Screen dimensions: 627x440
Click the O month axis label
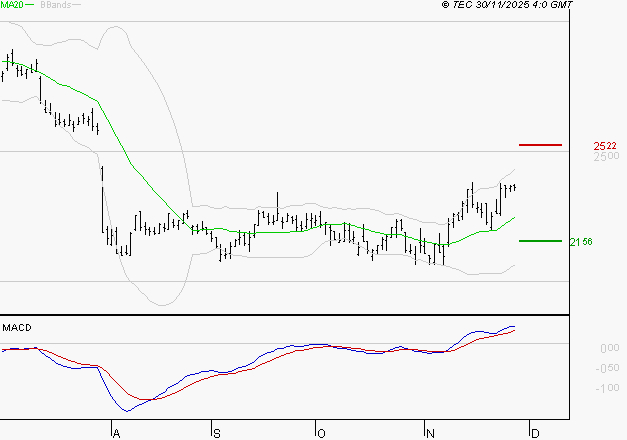[x=321, y=434]
